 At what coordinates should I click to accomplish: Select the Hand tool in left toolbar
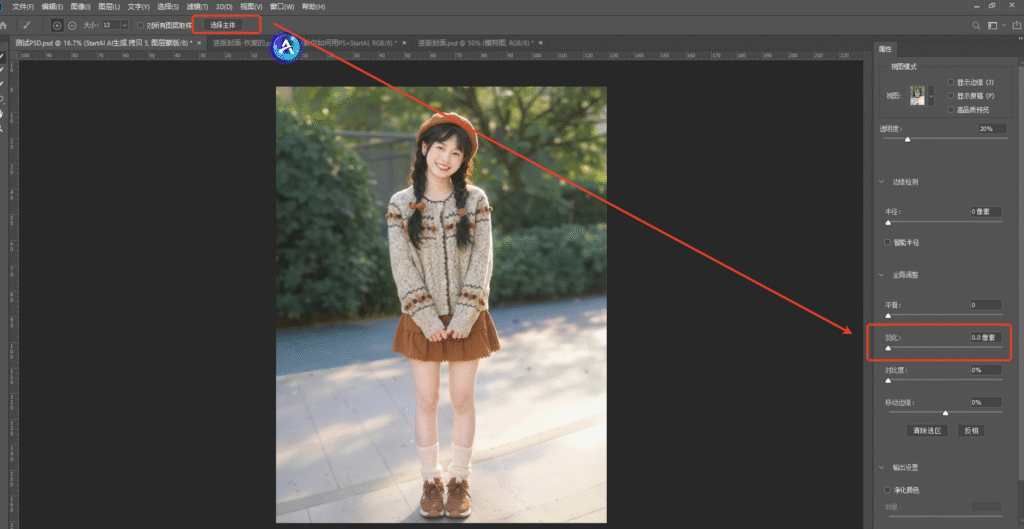[x=4, y=113]
